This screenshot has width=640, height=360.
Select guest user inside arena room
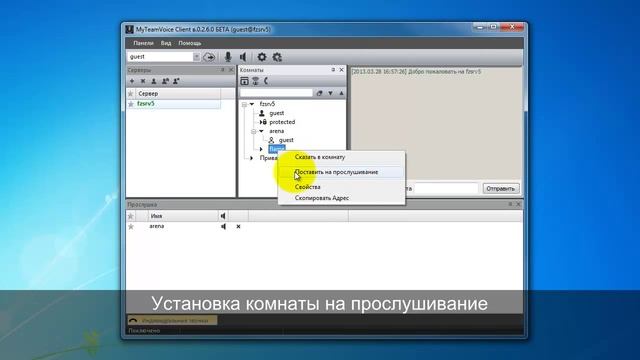pos(286,140)
